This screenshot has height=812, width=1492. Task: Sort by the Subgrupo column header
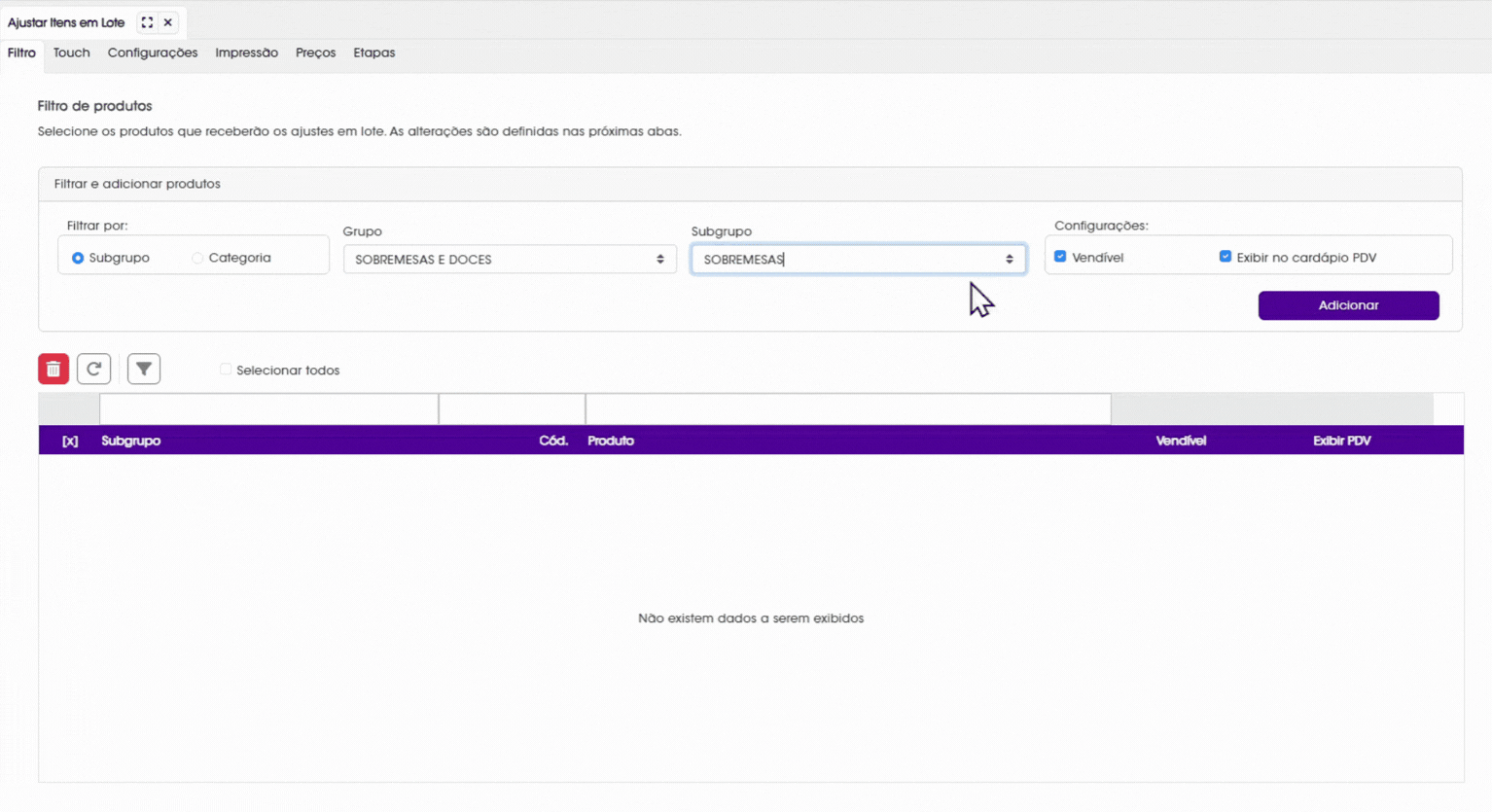(x=131, y=441)
